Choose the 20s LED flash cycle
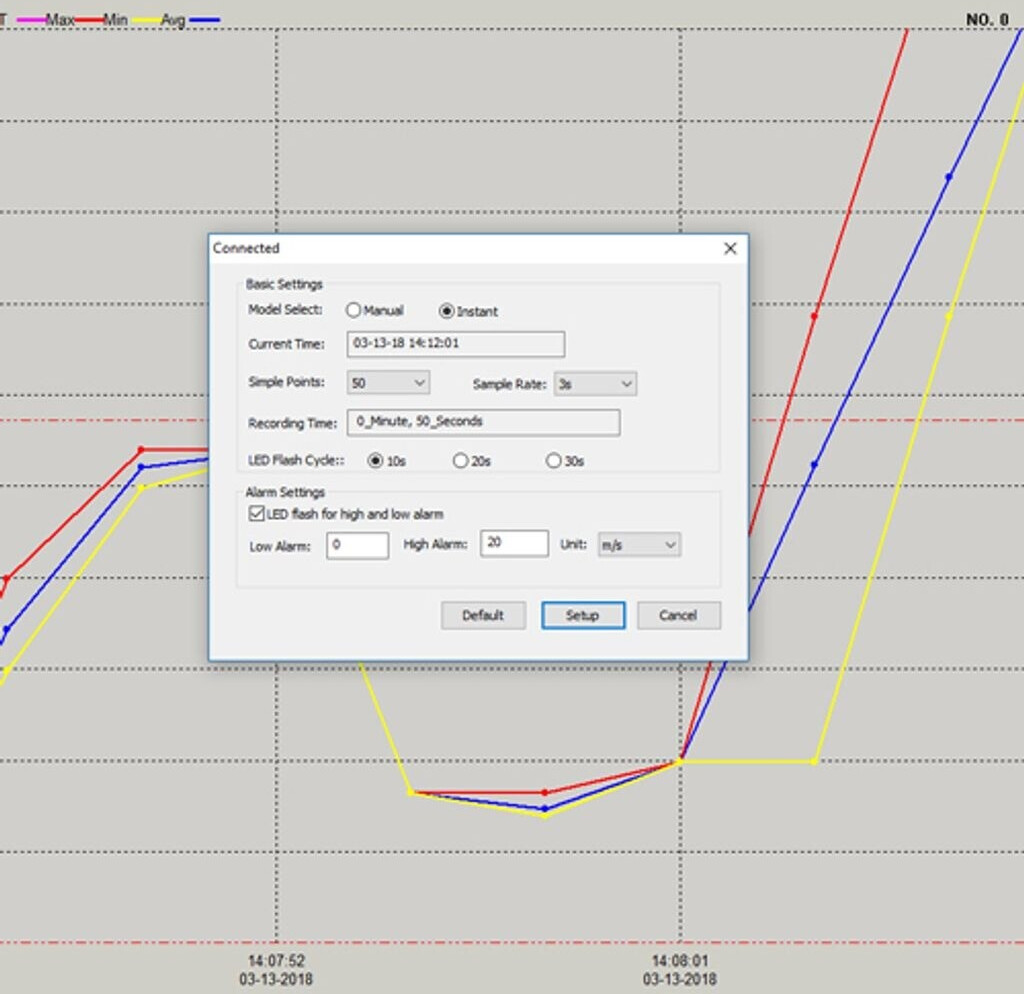This screenshot has height=994, width=1024. tap(460, 461)
